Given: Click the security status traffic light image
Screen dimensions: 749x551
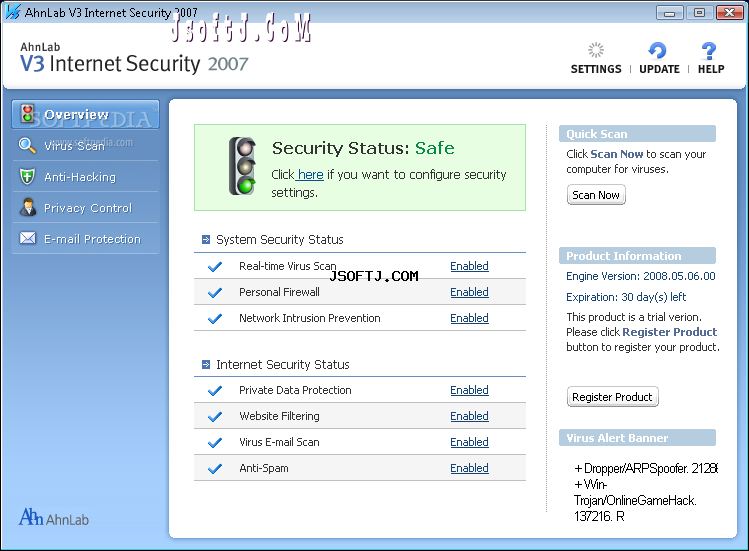Looking at the screenshot, I should click(243, 166).
